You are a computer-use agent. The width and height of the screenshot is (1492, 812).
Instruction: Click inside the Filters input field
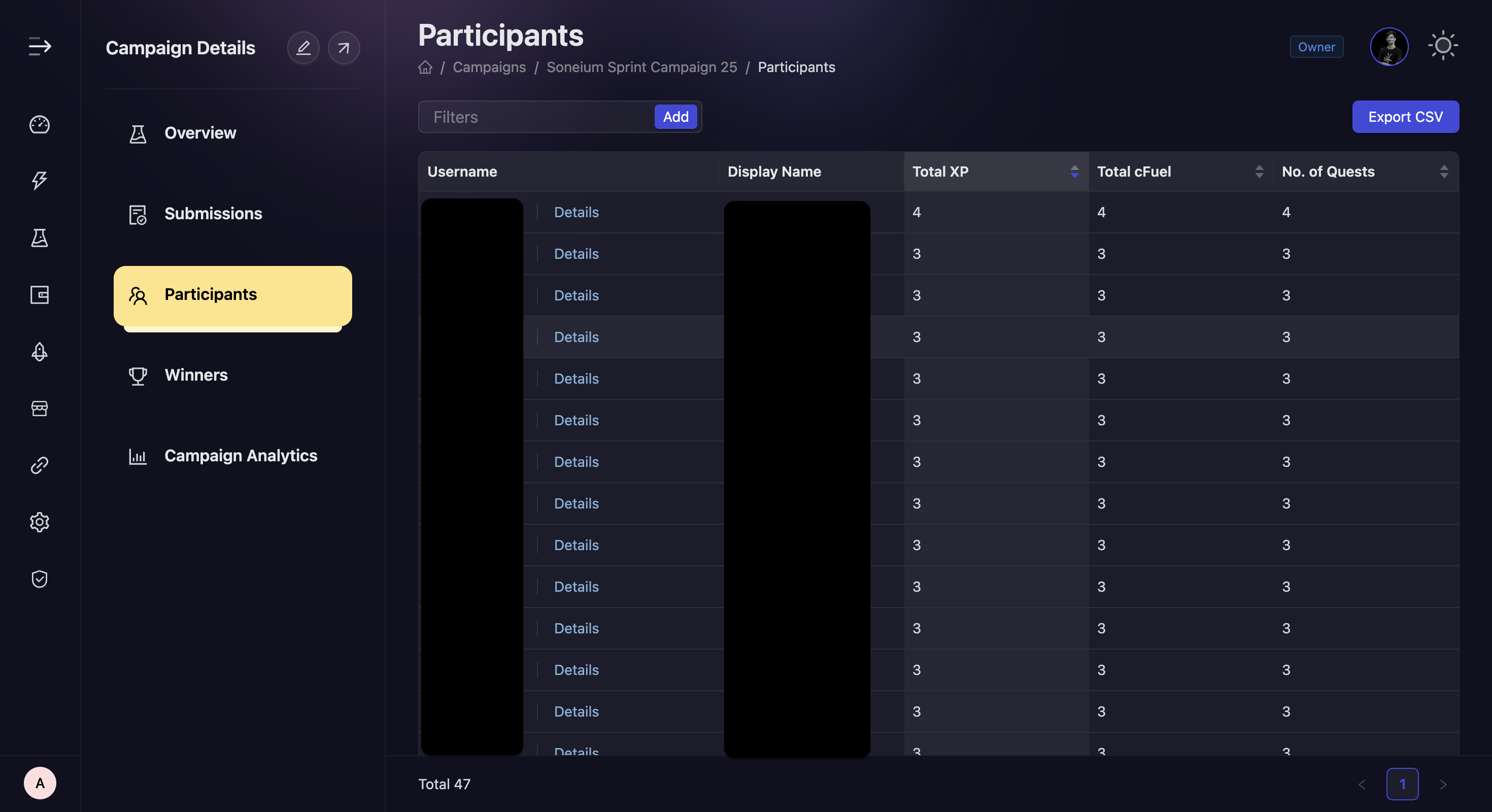[521, 116]
